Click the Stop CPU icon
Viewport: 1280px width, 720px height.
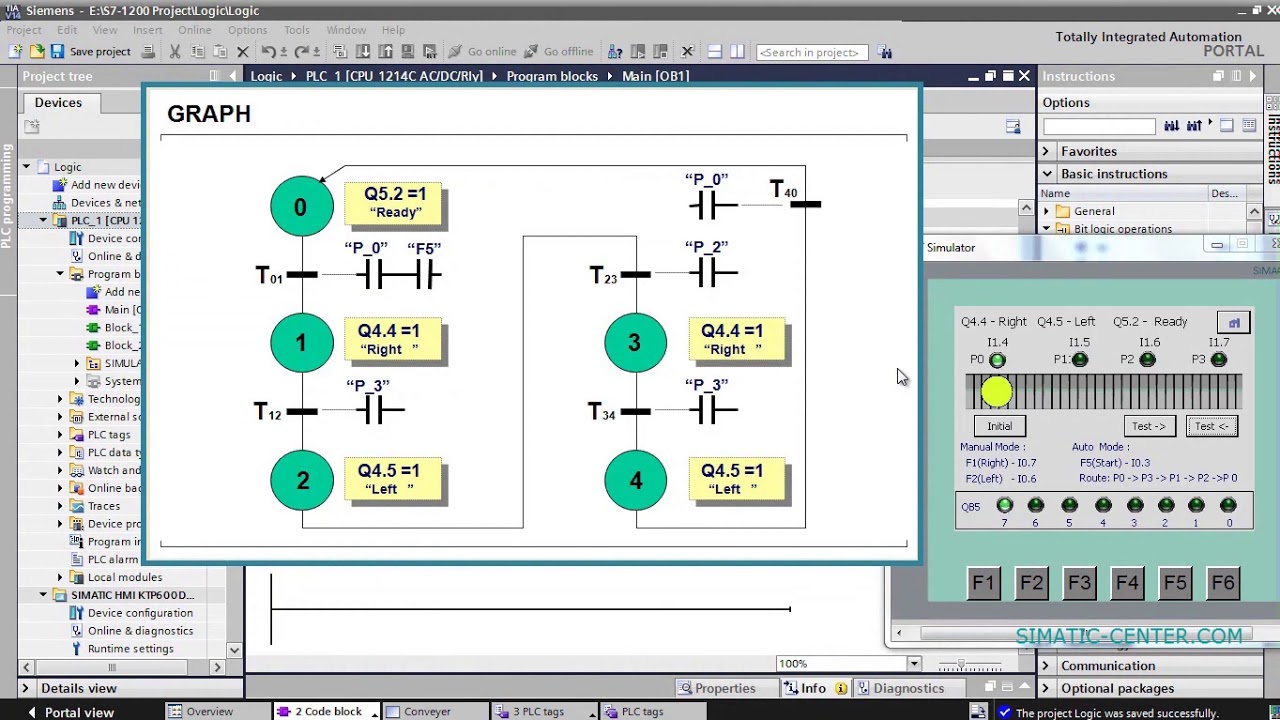click(x=661, y=51)
